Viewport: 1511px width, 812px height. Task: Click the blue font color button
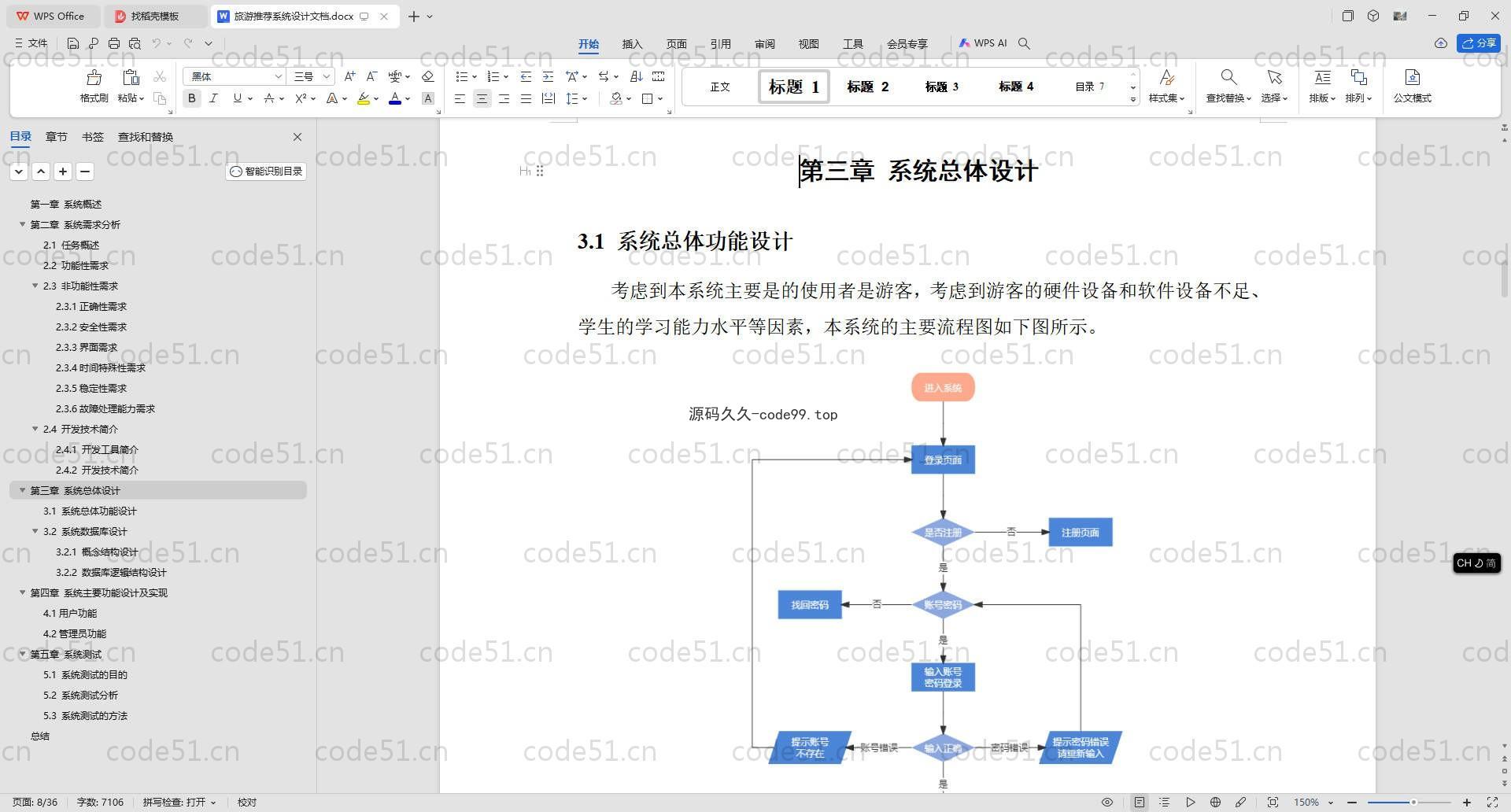395,98
